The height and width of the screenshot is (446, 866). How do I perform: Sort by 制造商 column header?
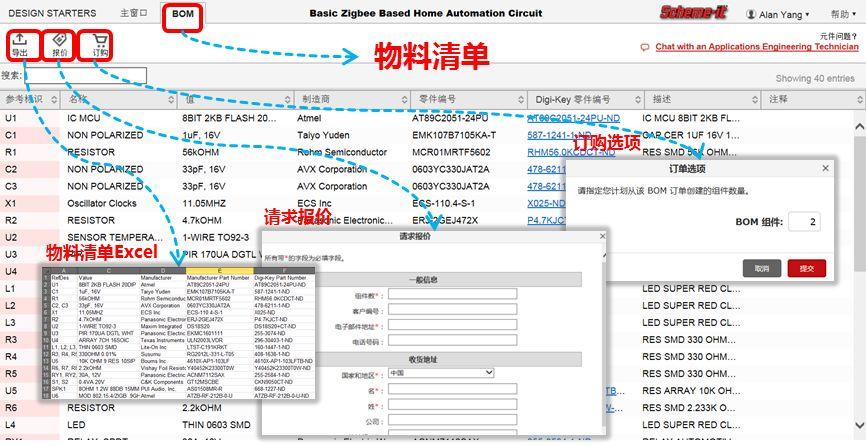352,99
